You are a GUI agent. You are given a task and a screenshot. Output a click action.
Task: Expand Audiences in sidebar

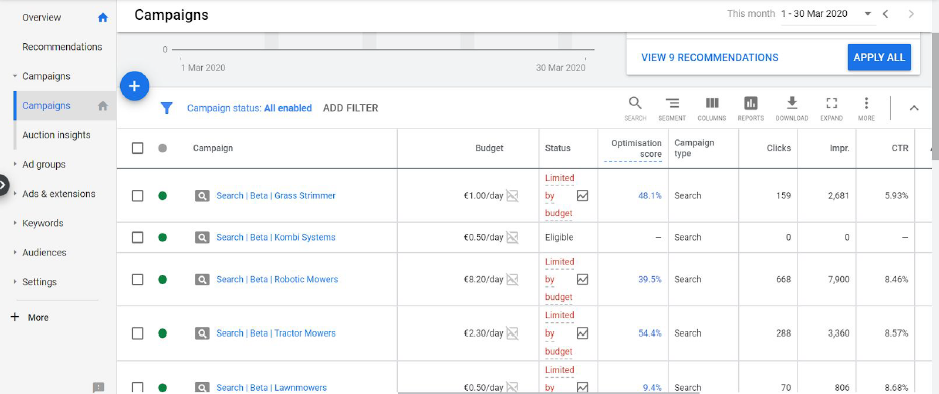14,253
